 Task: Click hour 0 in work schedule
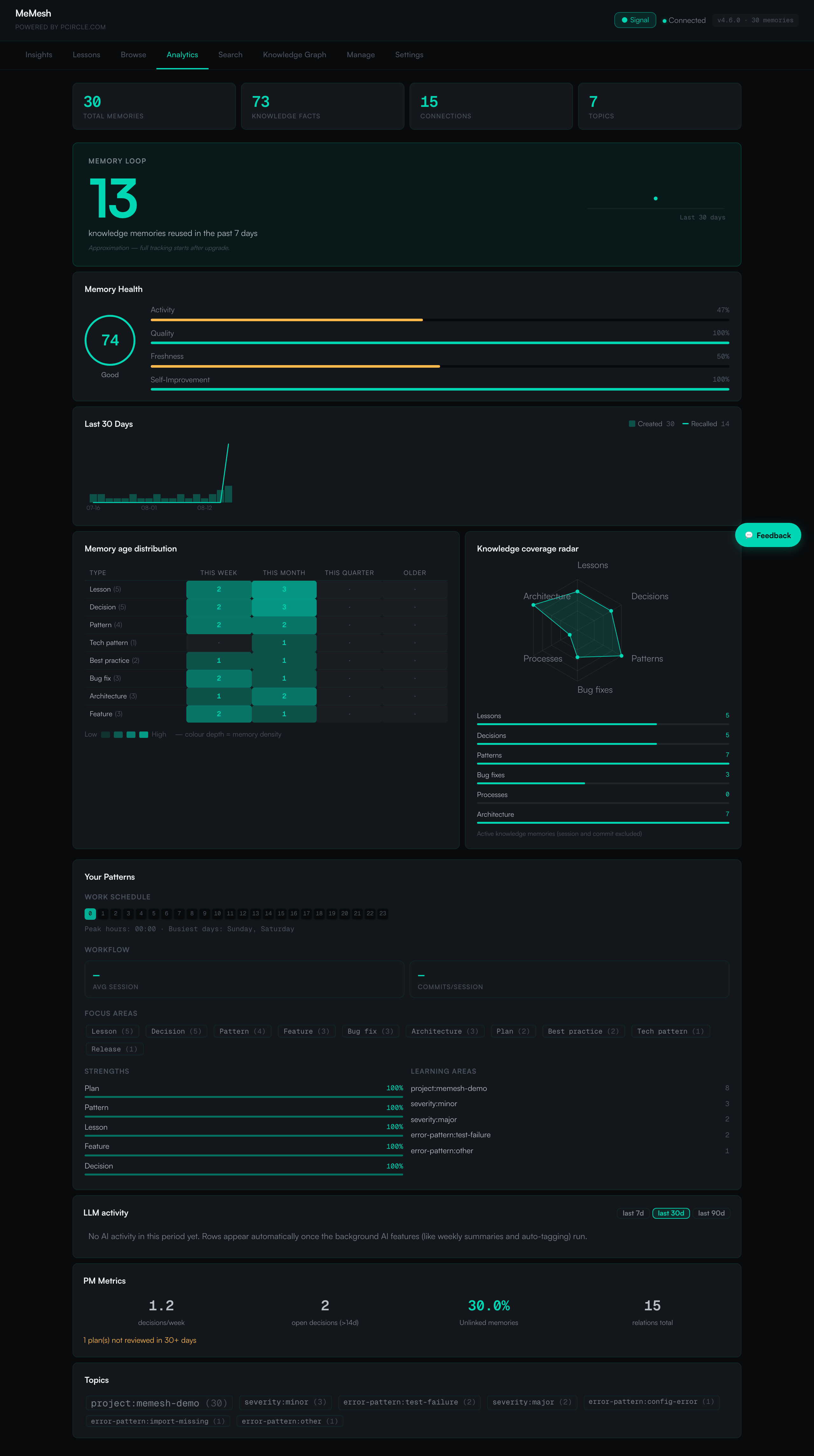pos(90,913)
